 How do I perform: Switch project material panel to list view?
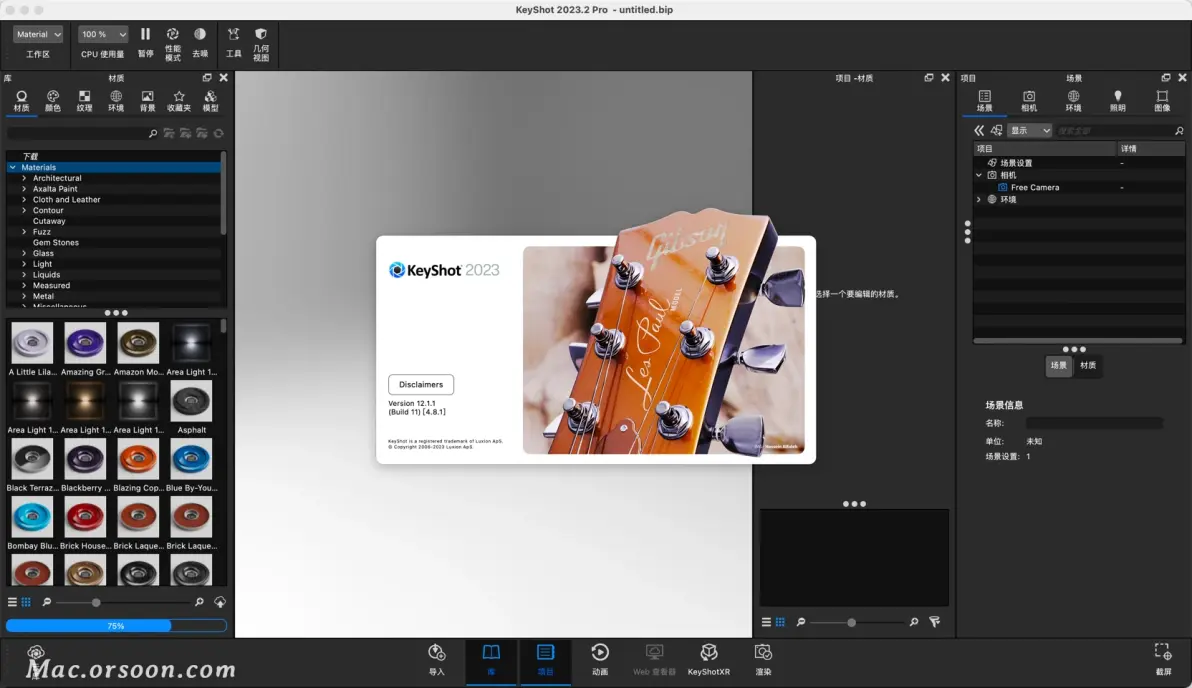(x=766, y=622)
